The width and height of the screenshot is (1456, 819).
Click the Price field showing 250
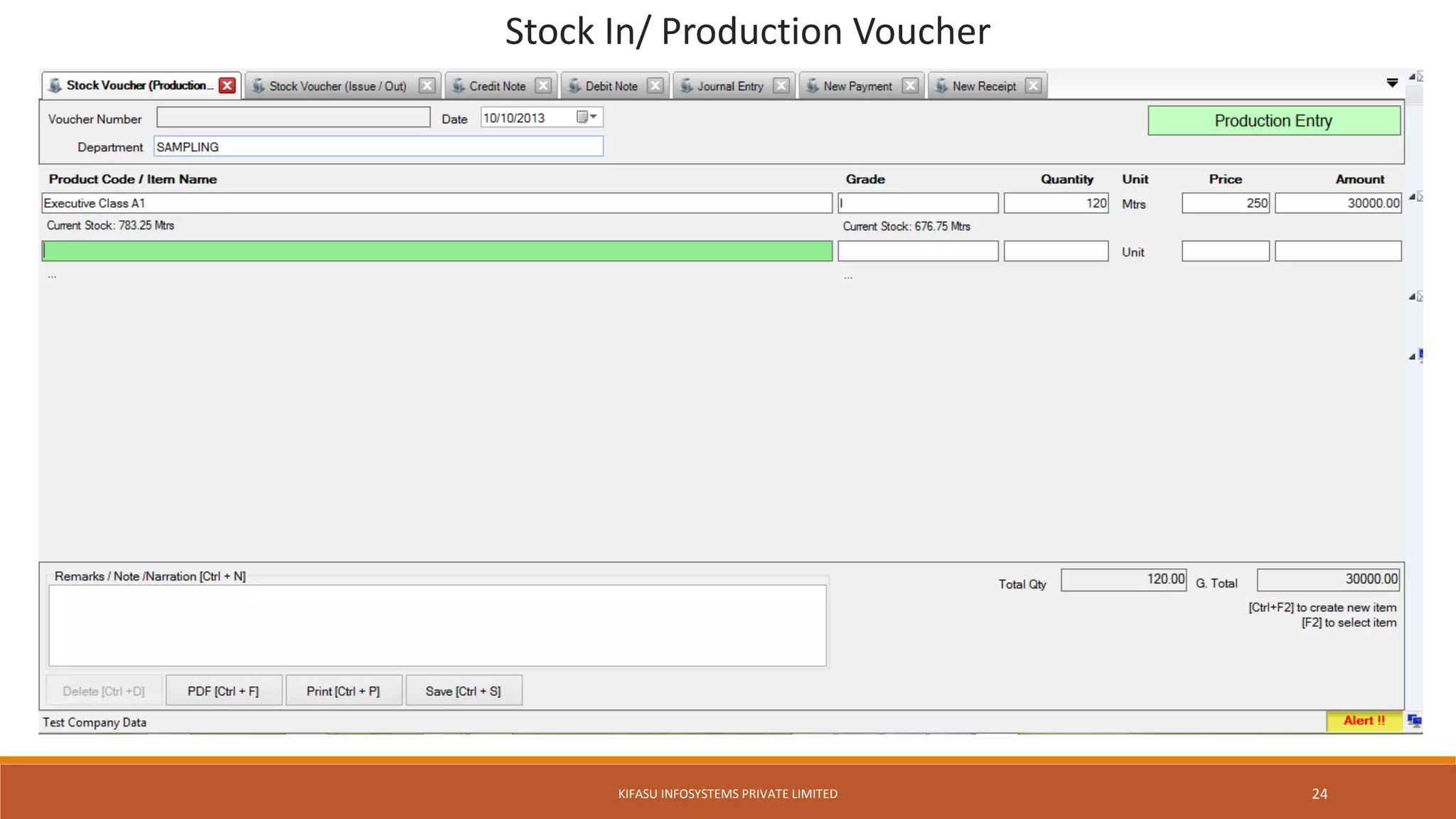(1226, 203)
